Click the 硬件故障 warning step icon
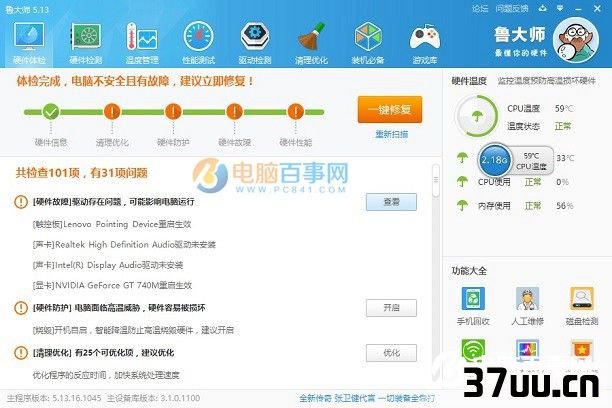Image resolution: width=612 pixels, height=408 pixels. [234, 112]
